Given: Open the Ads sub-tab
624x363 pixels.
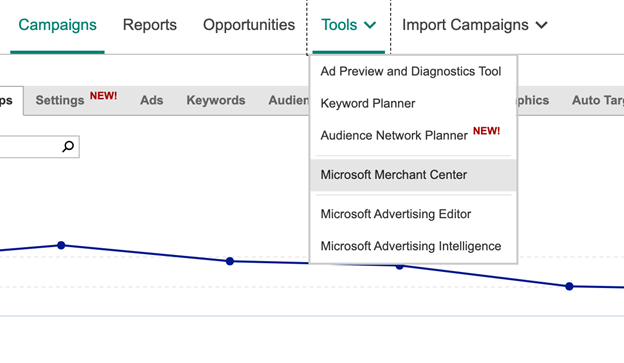Looking at the screenshot, I should click(152, 100).
